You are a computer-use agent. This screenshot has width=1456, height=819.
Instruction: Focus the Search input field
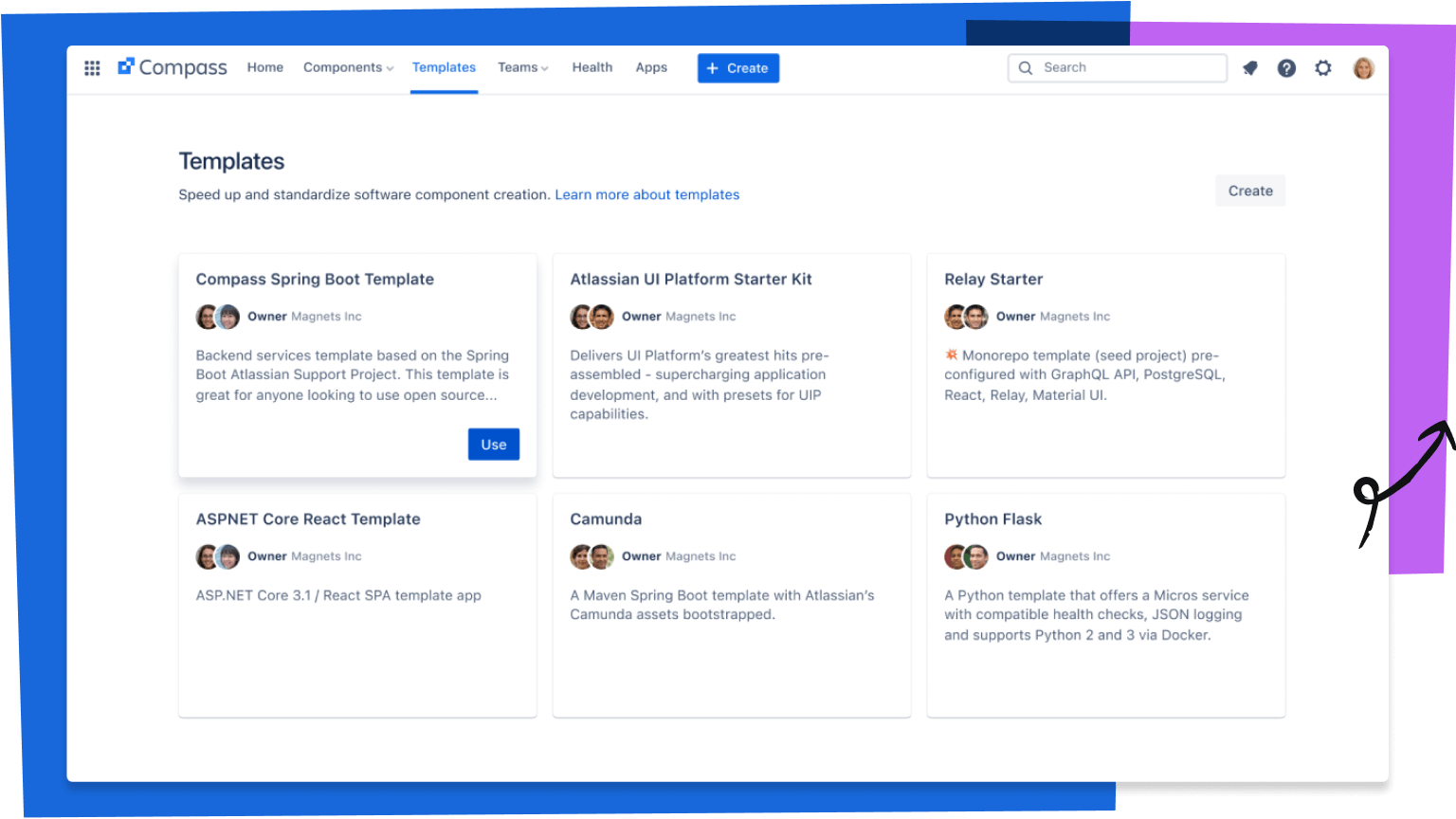coord(1128,68)
